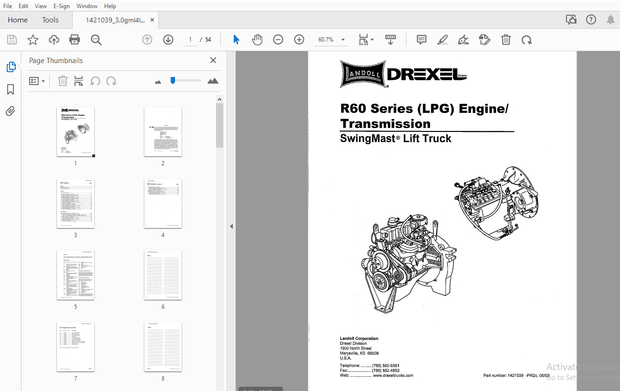620x391 pixels.
Task: Click the upload to cloud icon
Action: pos(54,40)
